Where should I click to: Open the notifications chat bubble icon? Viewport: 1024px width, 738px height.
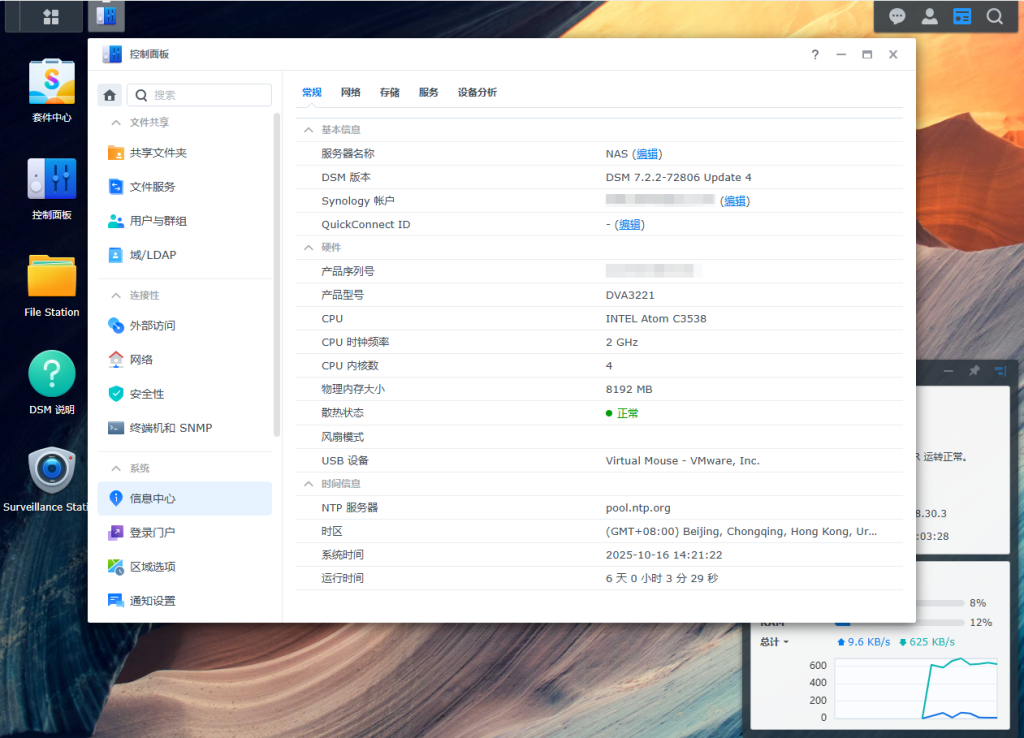[x=897, y=16]
